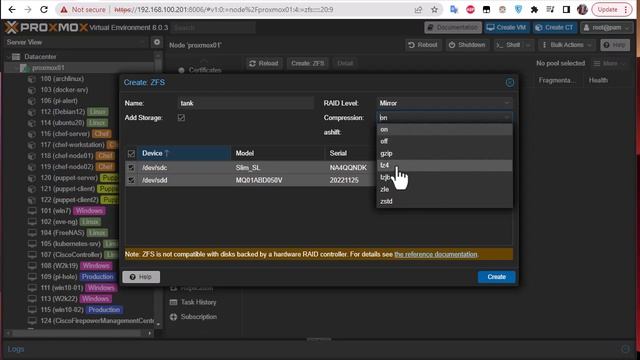Close the Create: ZFS dialog
Viewport: 640px width, 360px height.
pos(510,82)
